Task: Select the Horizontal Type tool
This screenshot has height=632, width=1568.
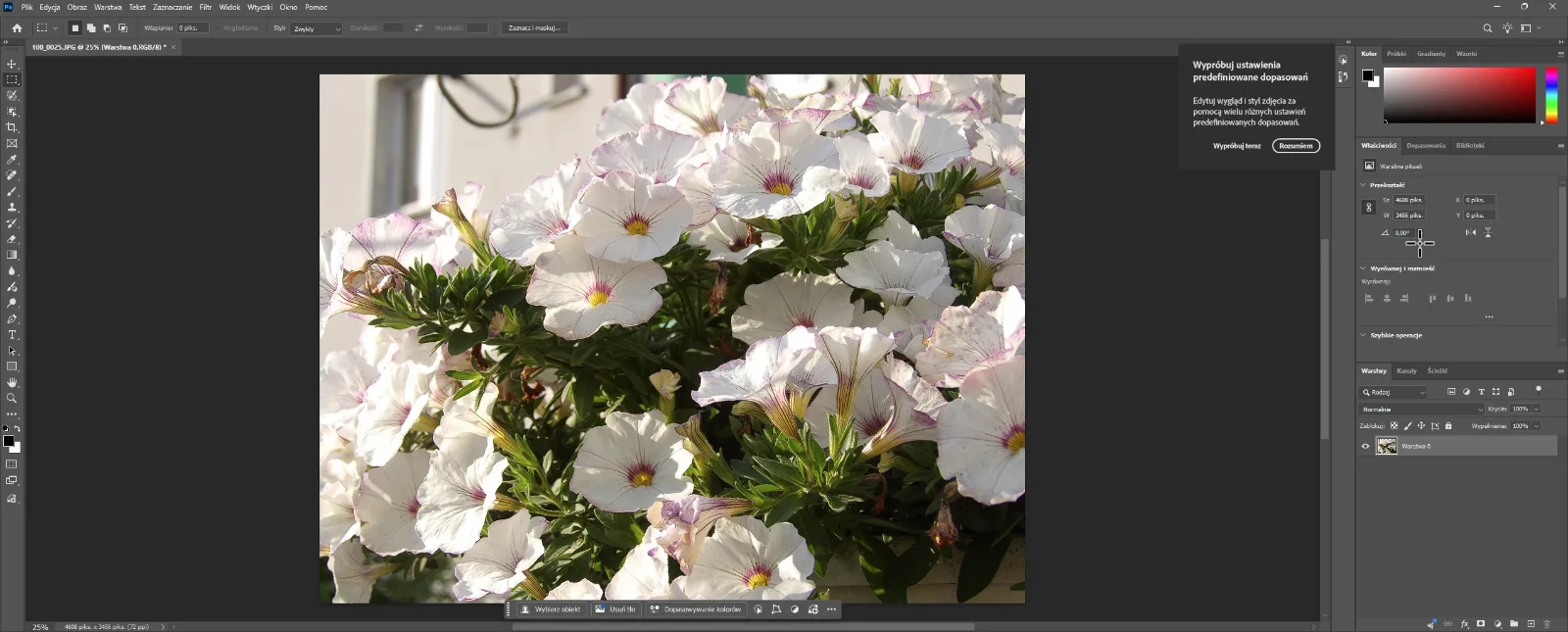Action: coord(12,335)
